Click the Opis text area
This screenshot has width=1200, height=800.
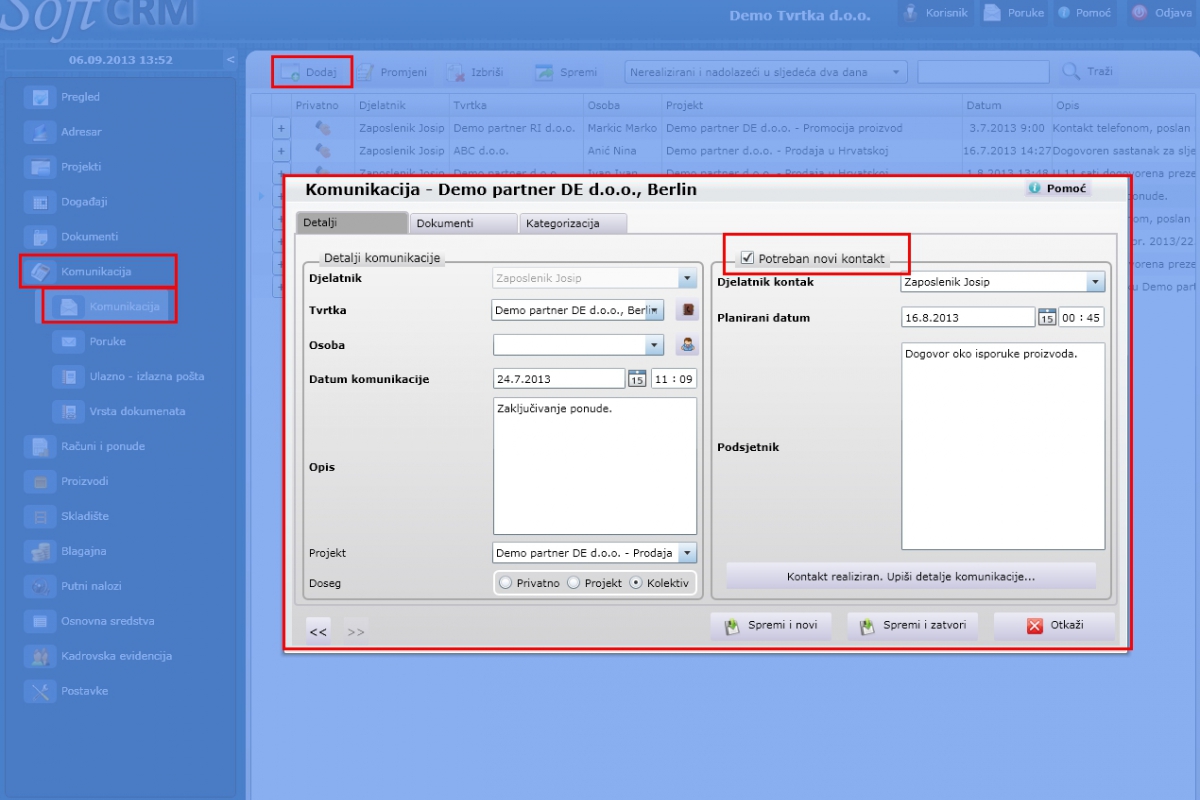pos(595,466)
